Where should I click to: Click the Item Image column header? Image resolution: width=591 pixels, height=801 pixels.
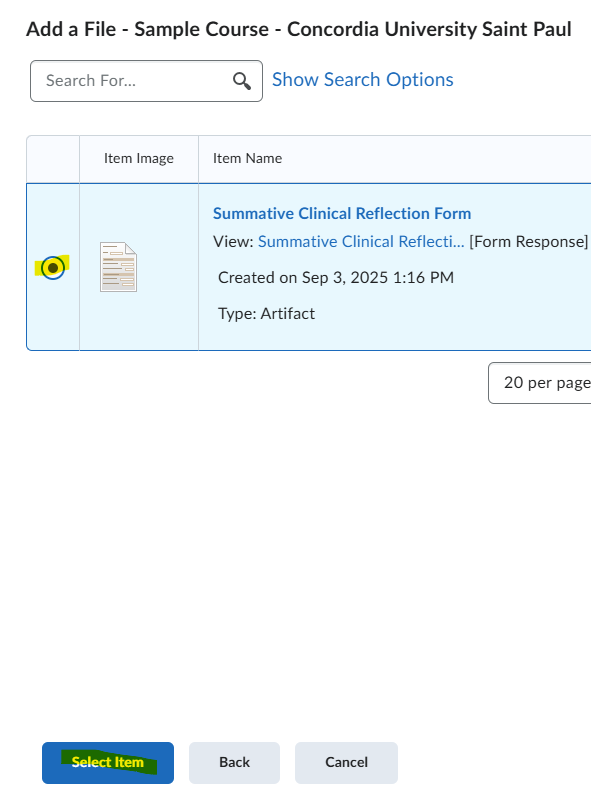pyautogui.click(x=139, y=159)
